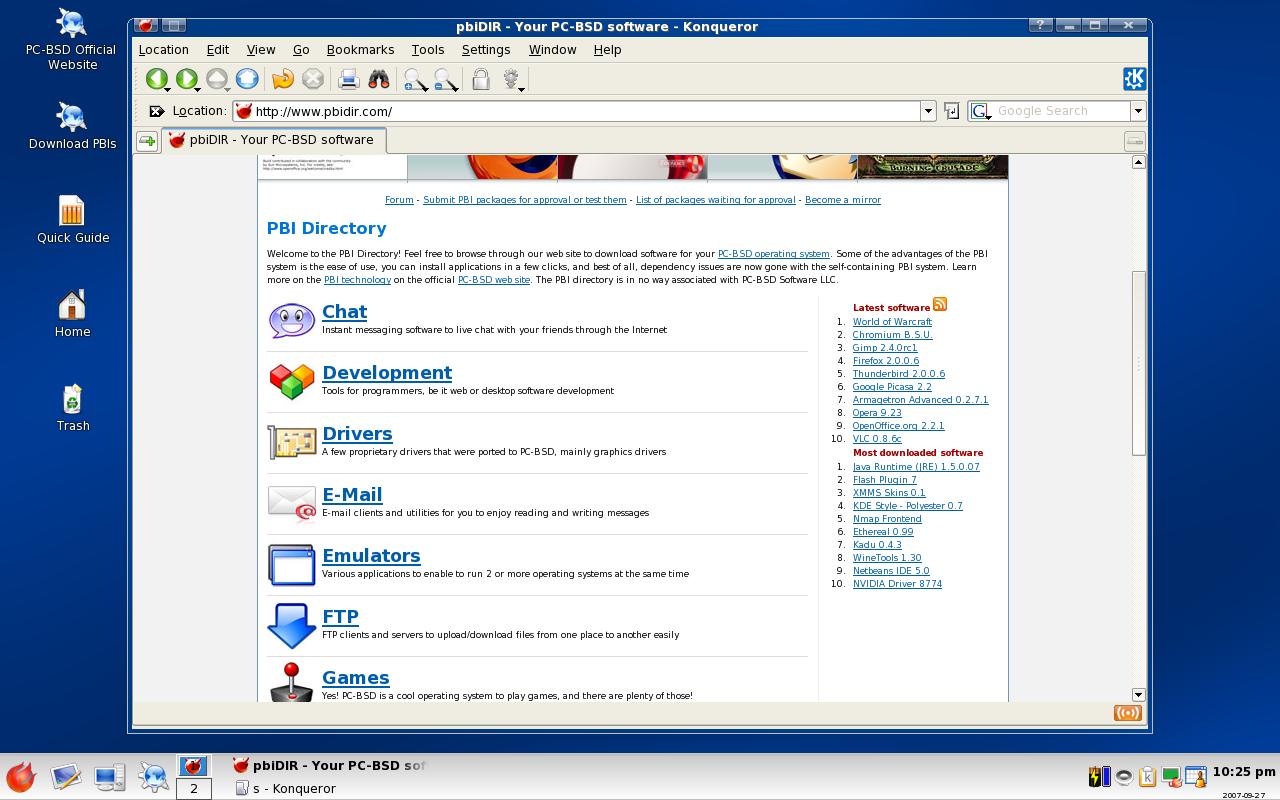The width and height of the screenshot is (1280, 800).
Task: Open the Development category cubes icon
Action: pyautogui.click(x=292, y=381)
